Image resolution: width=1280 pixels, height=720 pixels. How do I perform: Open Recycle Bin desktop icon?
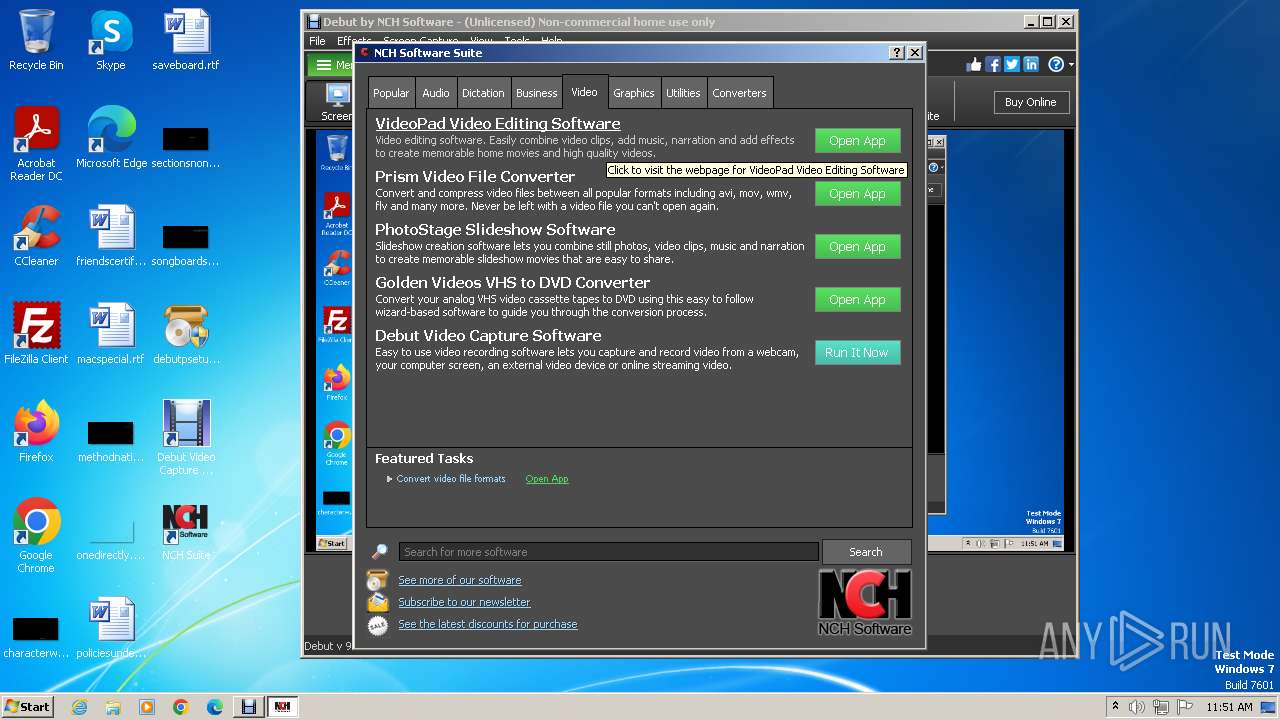(x=36, y=41)
